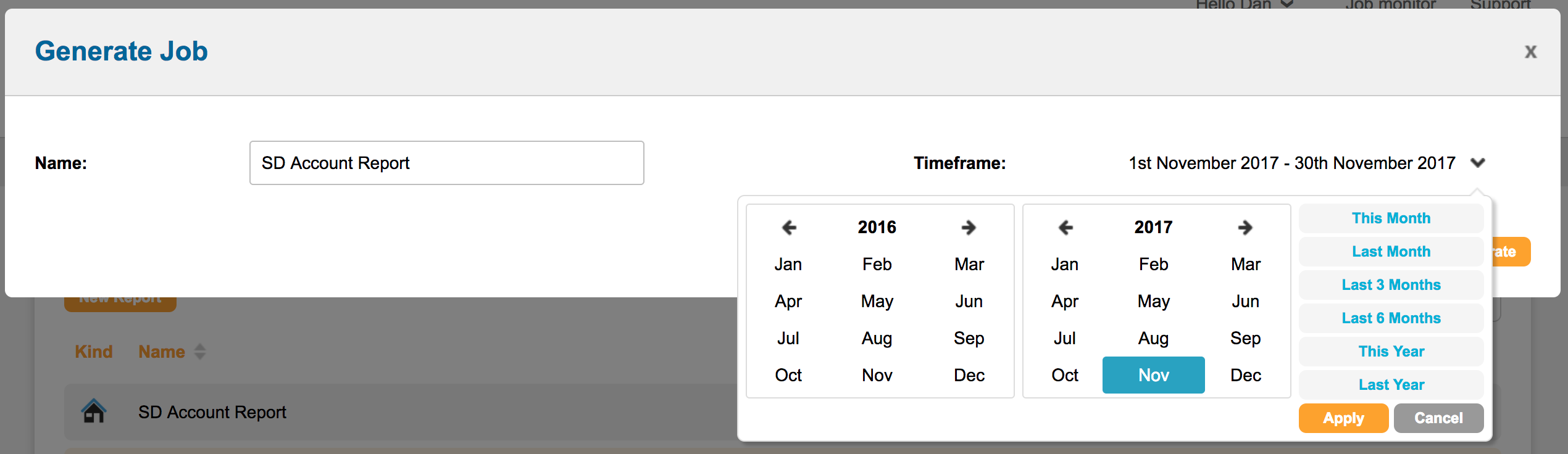This screenshot has height=454, width=1568.
Task: Apply the selected timeframe
Action: 1343,418
